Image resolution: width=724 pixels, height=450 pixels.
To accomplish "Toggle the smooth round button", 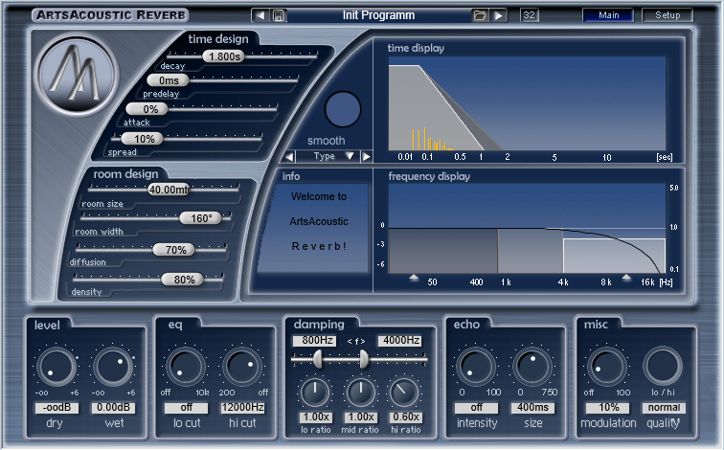I will [343, 108].
